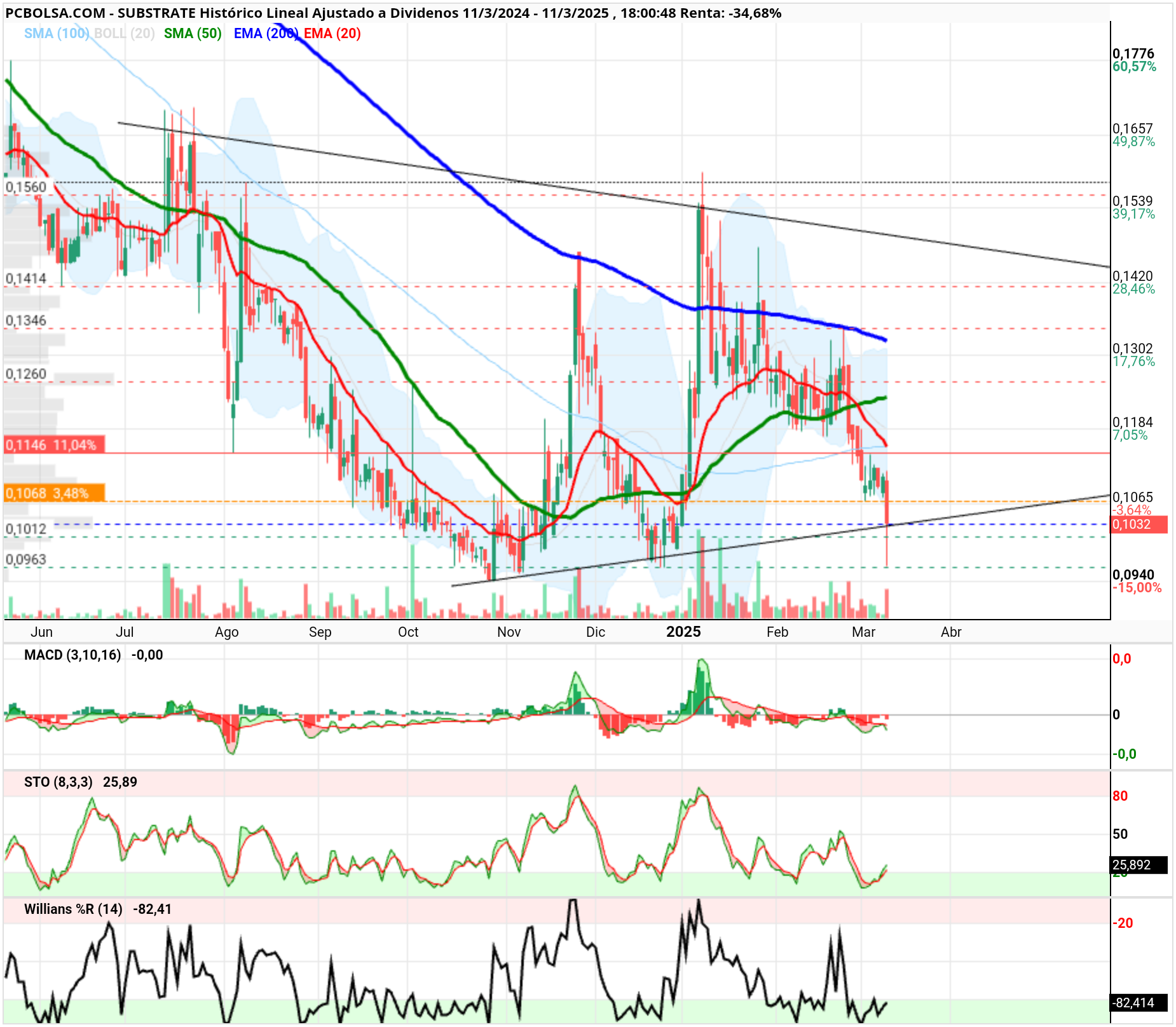Click the EMA (200) legend label
Image resolution: width=1176 pixels, height=1027 pixels.
tap(266, 34)
